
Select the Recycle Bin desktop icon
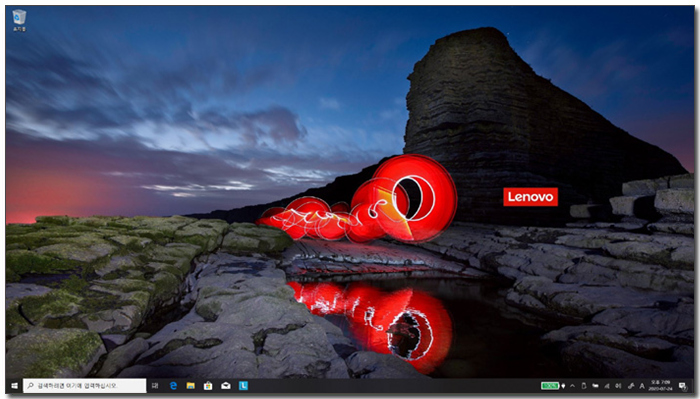point(19,21)
